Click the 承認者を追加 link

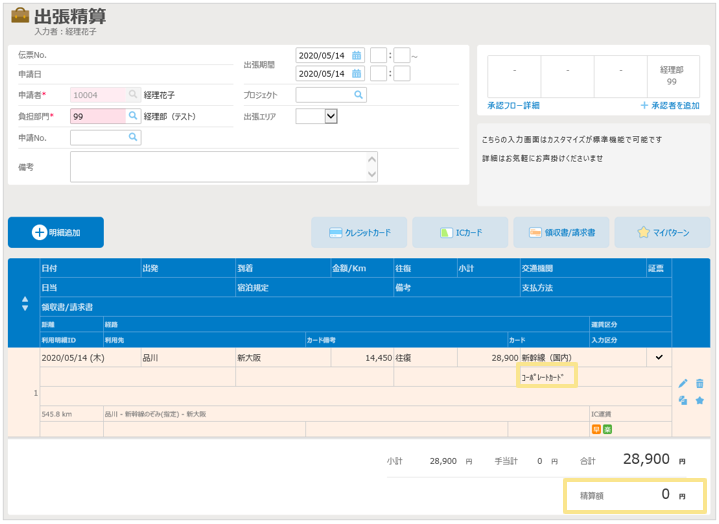[669, 105]
